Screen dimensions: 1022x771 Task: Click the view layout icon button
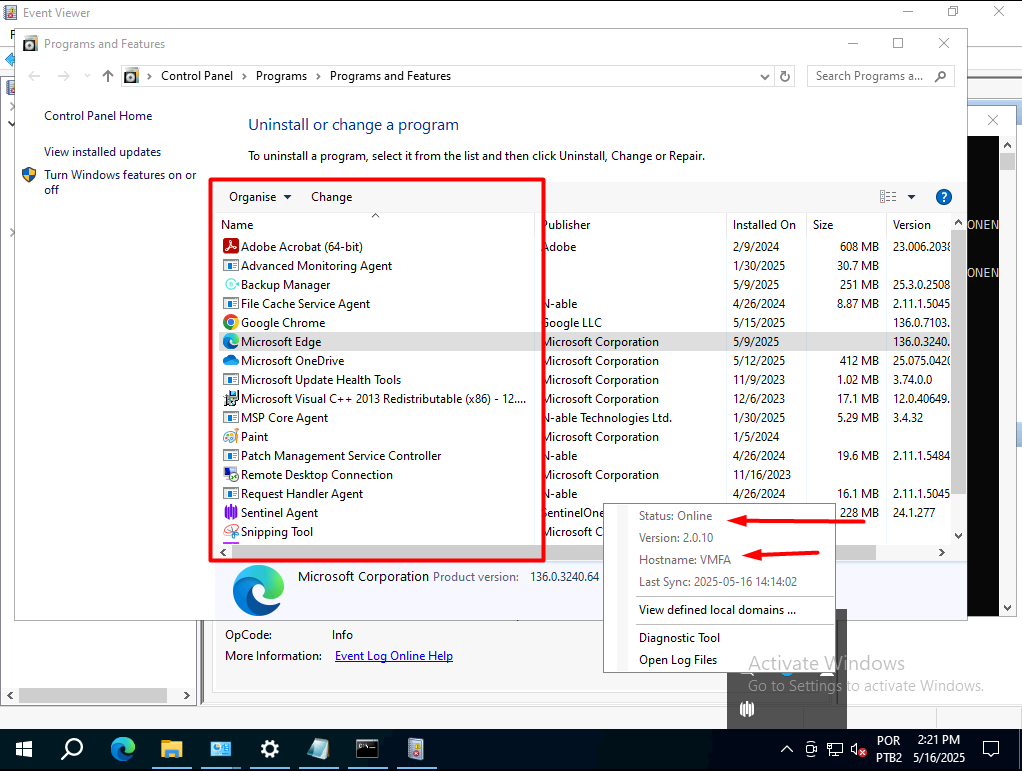click(x=888, y=197)
